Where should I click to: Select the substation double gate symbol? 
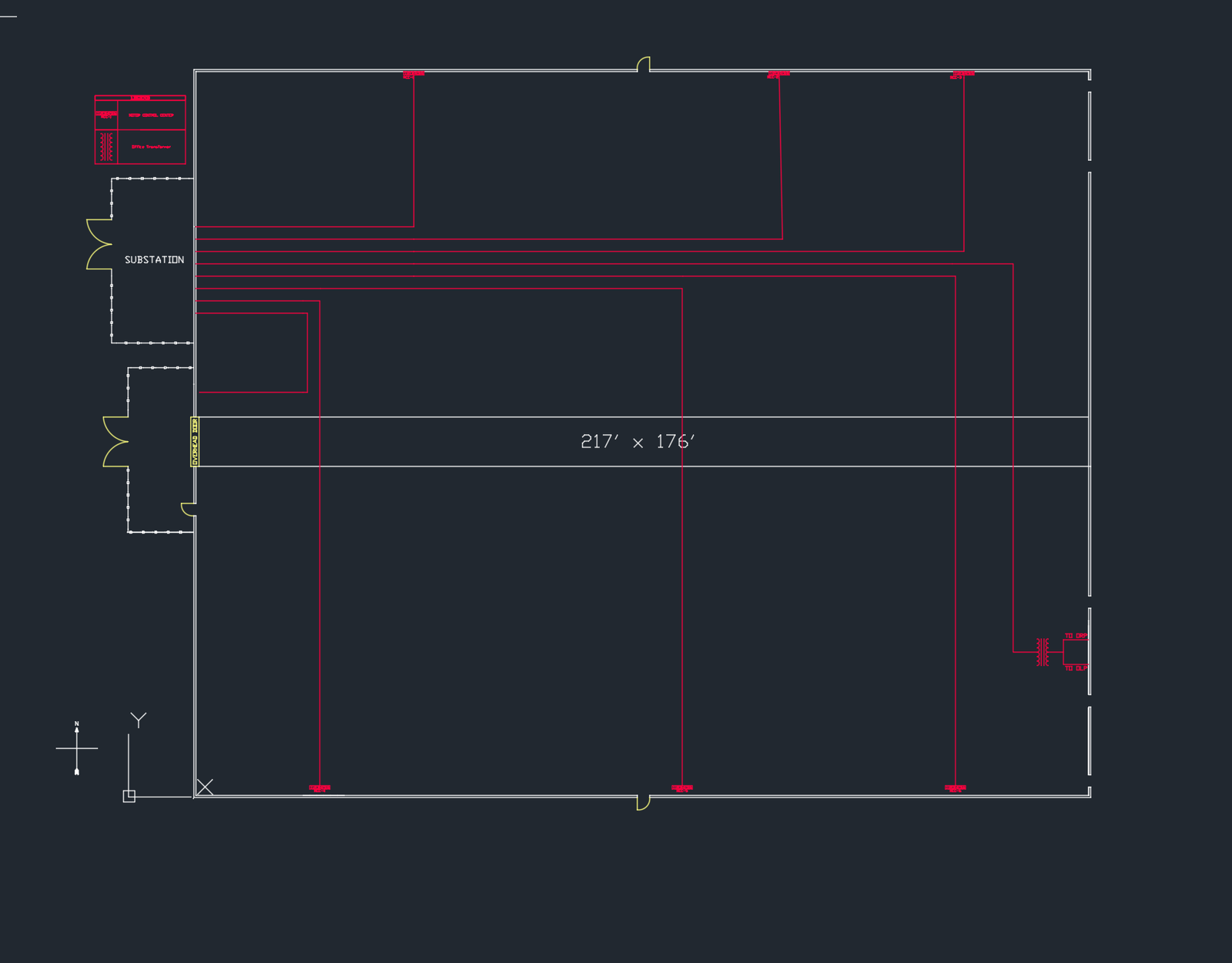pos(99,244)
